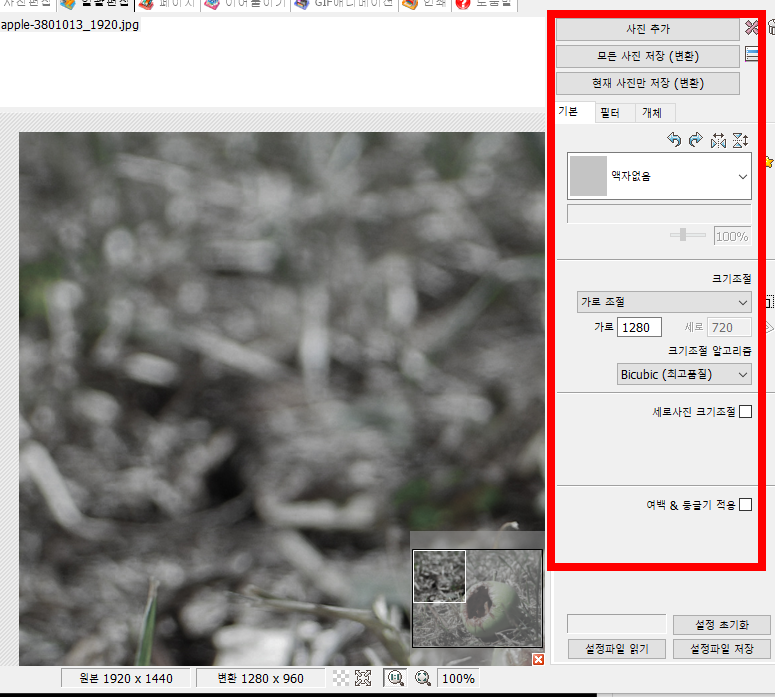Rotate the photo clockwise with the right arrow icon
This screenshot has height=697, width=775.
coord(695,140)
